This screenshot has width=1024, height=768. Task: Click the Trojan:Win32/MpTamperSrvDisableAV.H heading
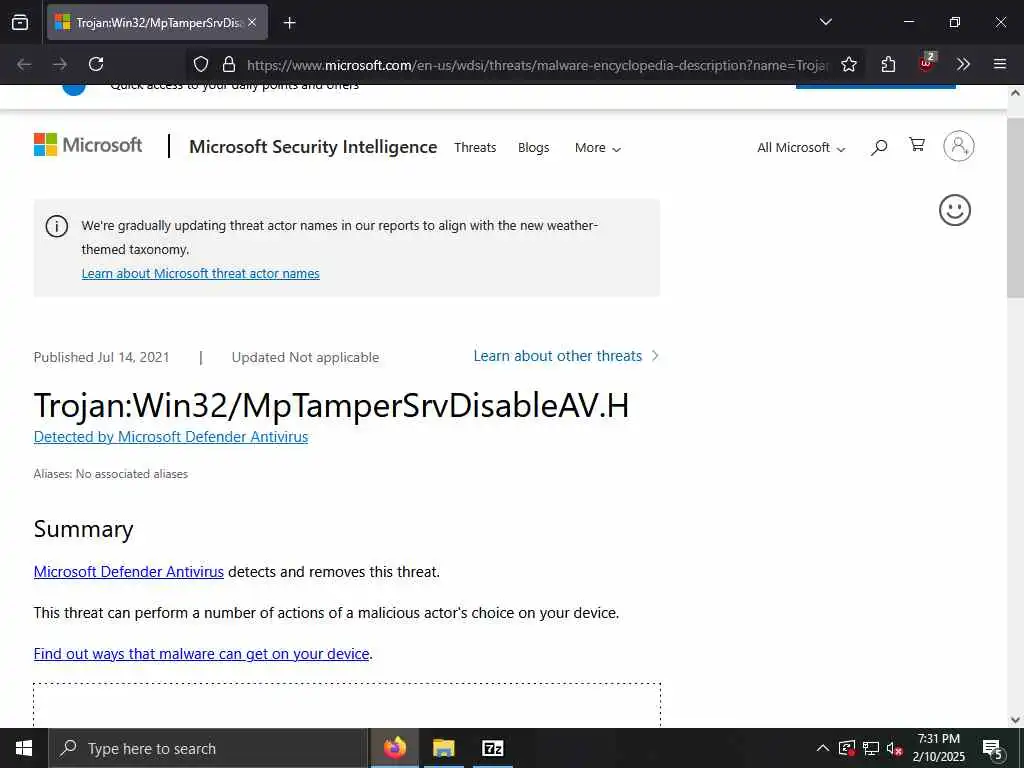(x=331, y=406)
